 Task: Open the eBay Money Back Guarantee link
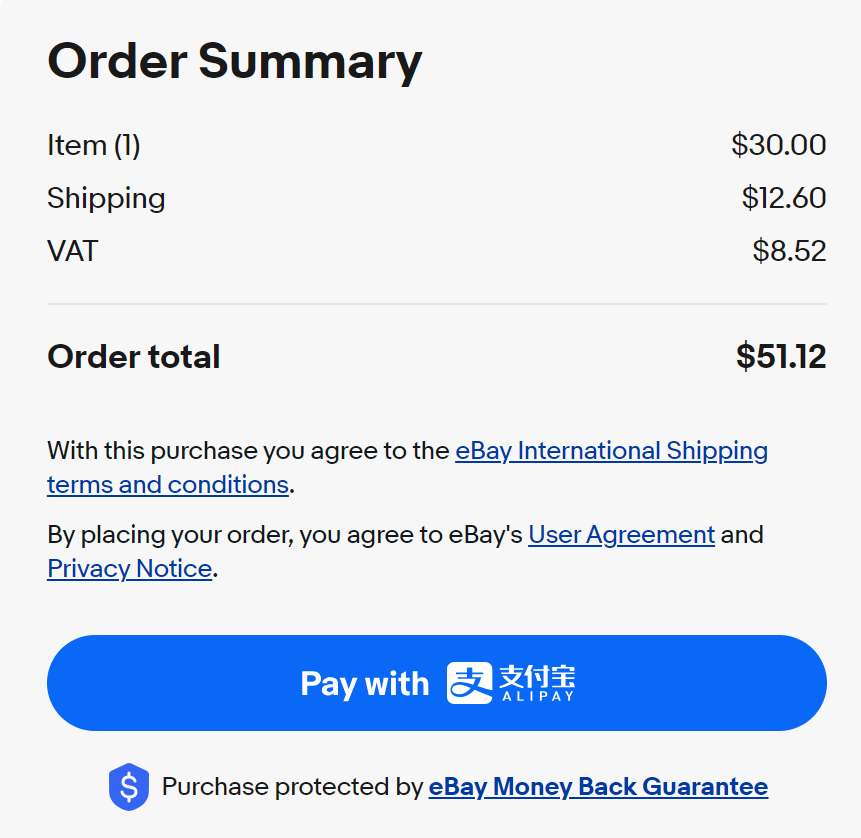click(x=598, y=787)
